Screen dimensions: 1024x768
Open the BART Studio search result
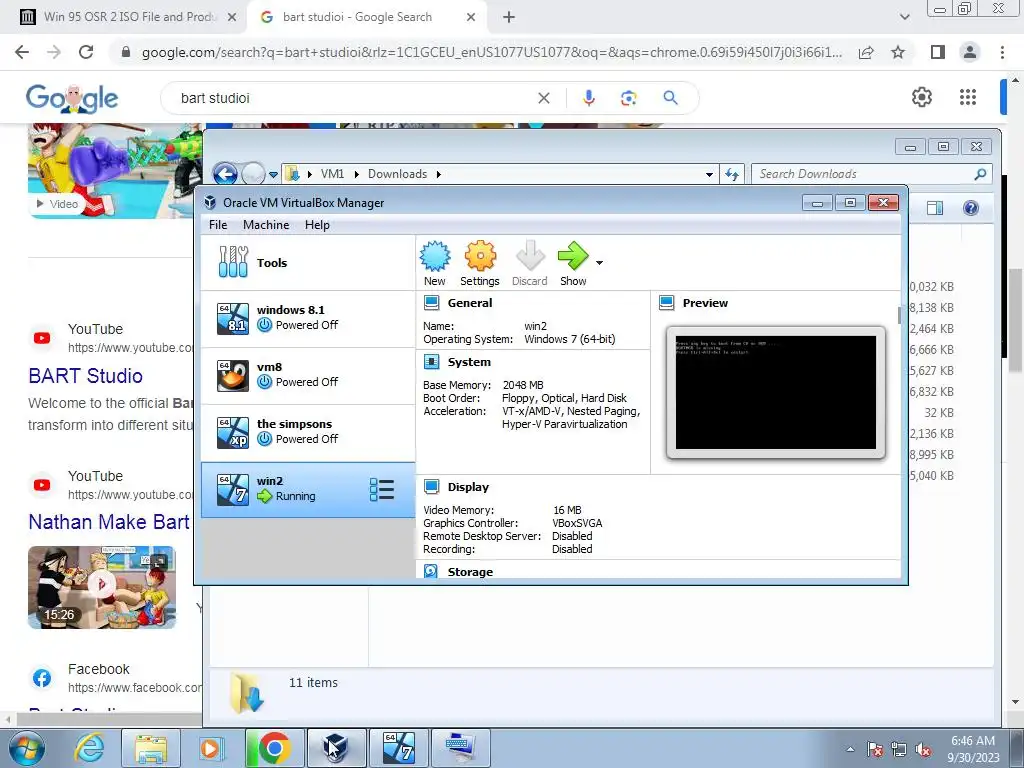pyautogui.click(x=86, y=376)
